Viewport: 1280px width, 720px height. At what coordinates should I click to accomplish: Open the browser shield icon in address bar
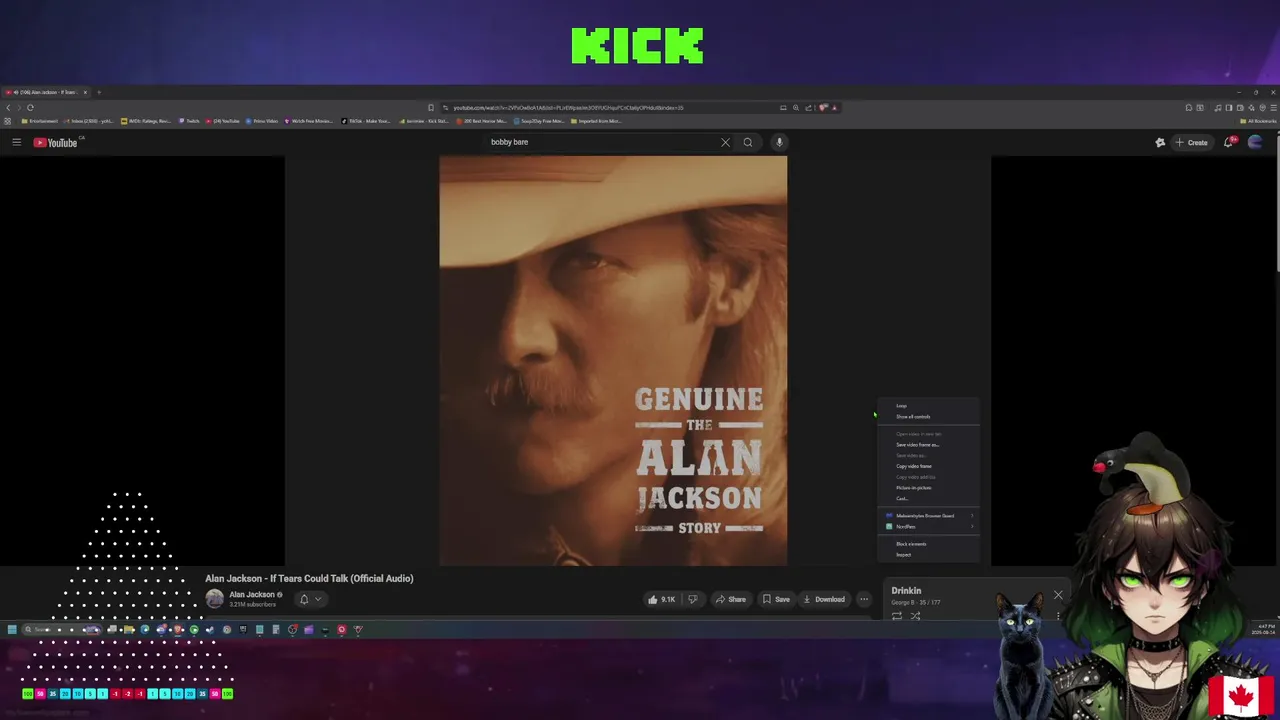point(822,107)
